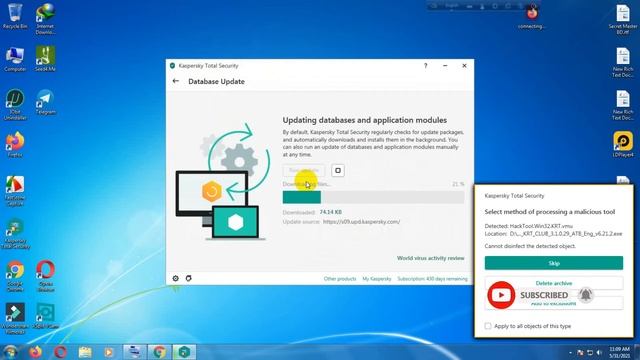Open Secret Master BD document on desktop
This screenshot has height=360, width=640.
click(623, 19)
